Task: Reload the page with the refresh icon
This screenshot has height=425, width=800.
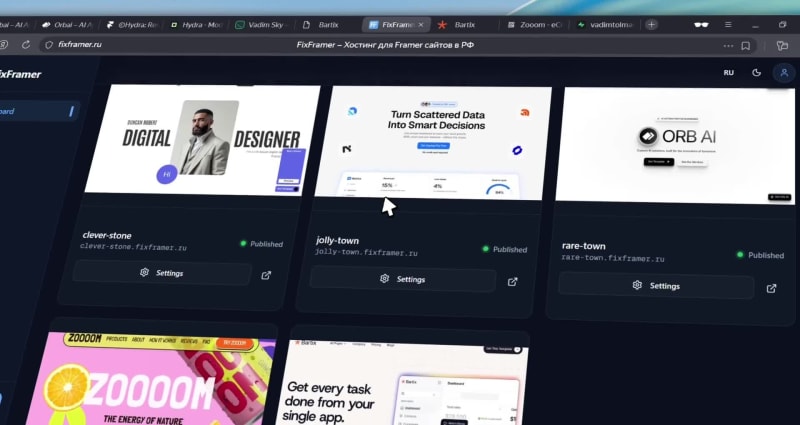Action: pos(26,45)
